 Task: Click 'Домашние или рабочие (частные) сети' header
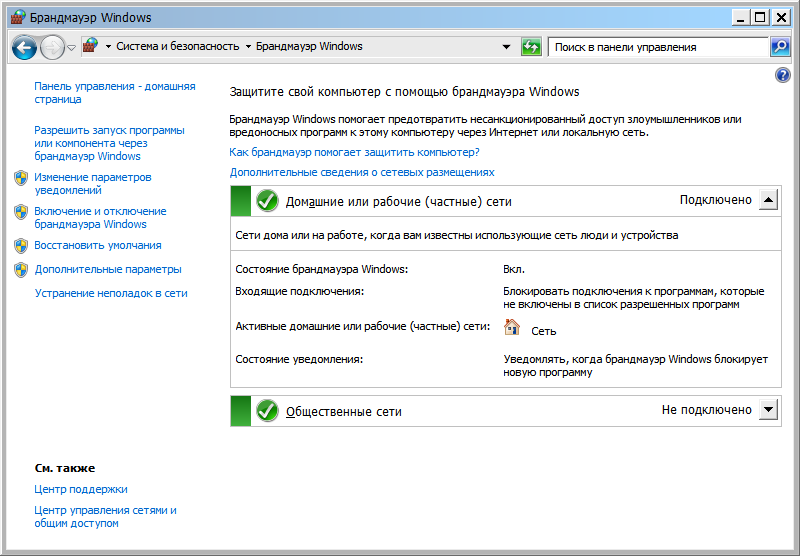[398, 201]
